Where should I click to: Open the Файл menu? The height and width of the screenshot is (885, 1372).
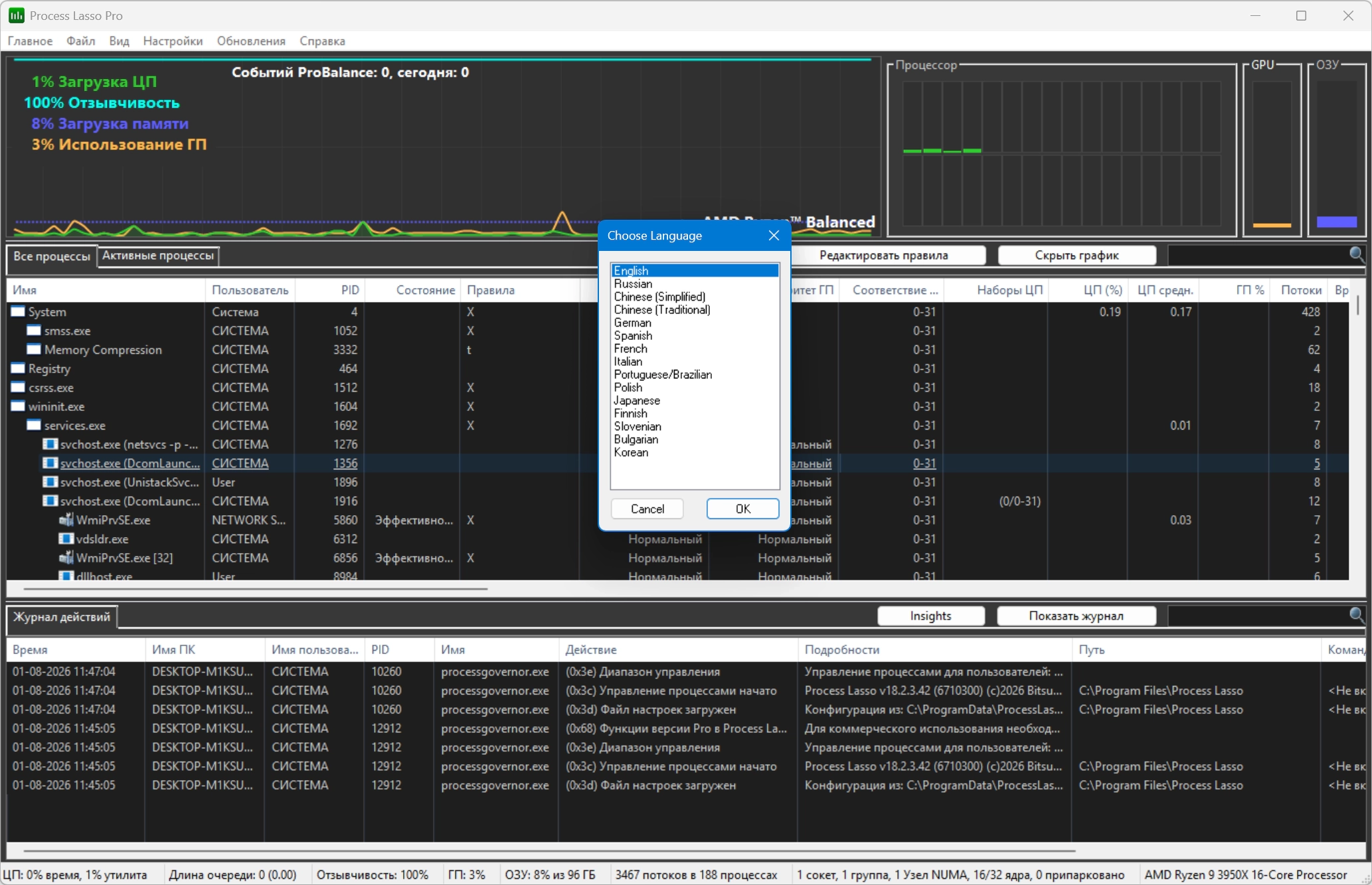[x=80, y=41]
